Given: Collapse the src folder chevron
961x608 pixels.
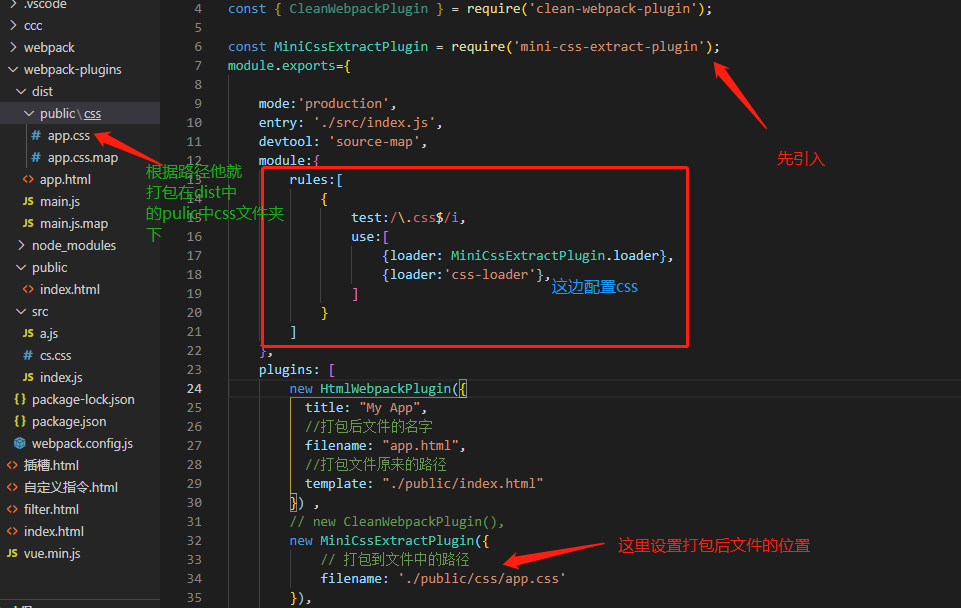Looking at the screenshot, I should coord(21,311).
